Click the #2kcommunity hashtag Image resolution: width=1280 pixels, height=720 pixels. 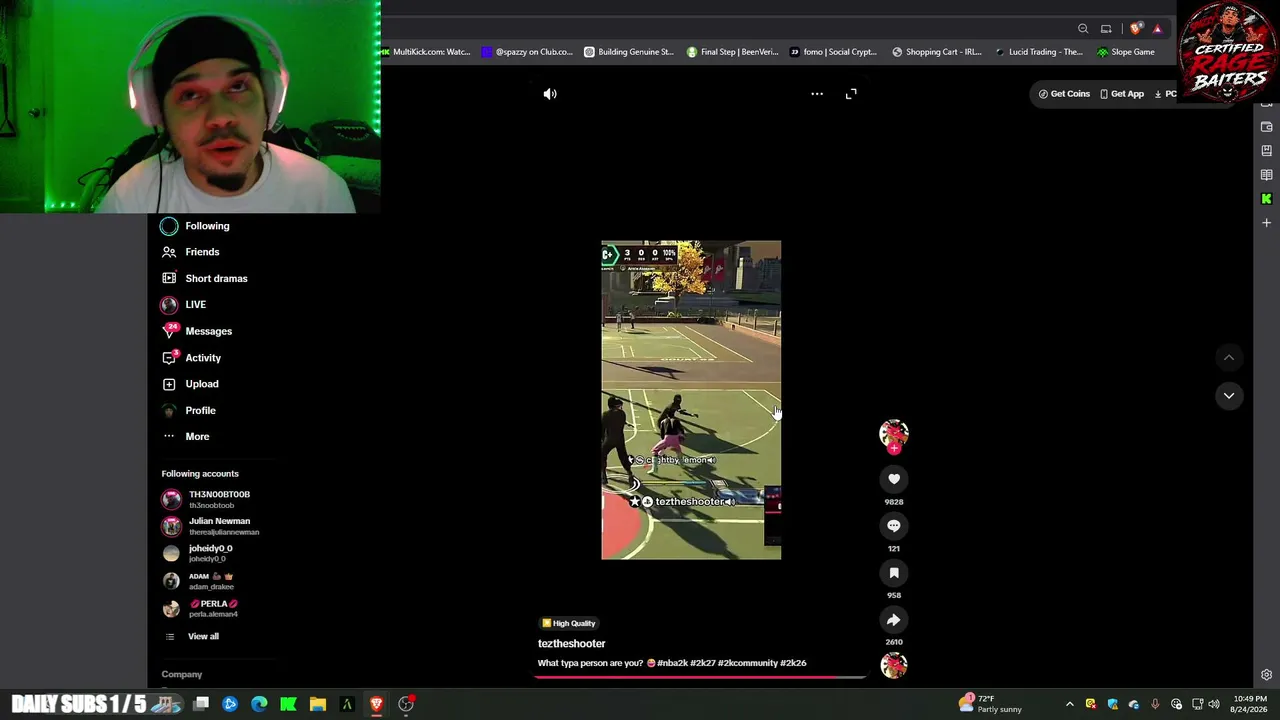tap(747, 663)
